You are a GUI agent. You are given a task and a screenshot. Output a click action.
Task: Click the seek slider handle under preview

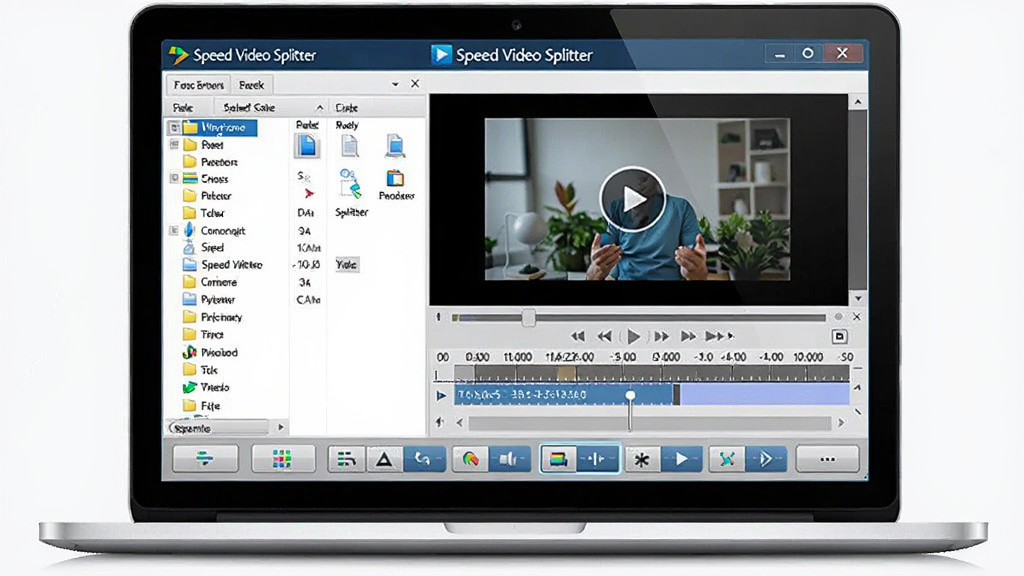[528, 318]
